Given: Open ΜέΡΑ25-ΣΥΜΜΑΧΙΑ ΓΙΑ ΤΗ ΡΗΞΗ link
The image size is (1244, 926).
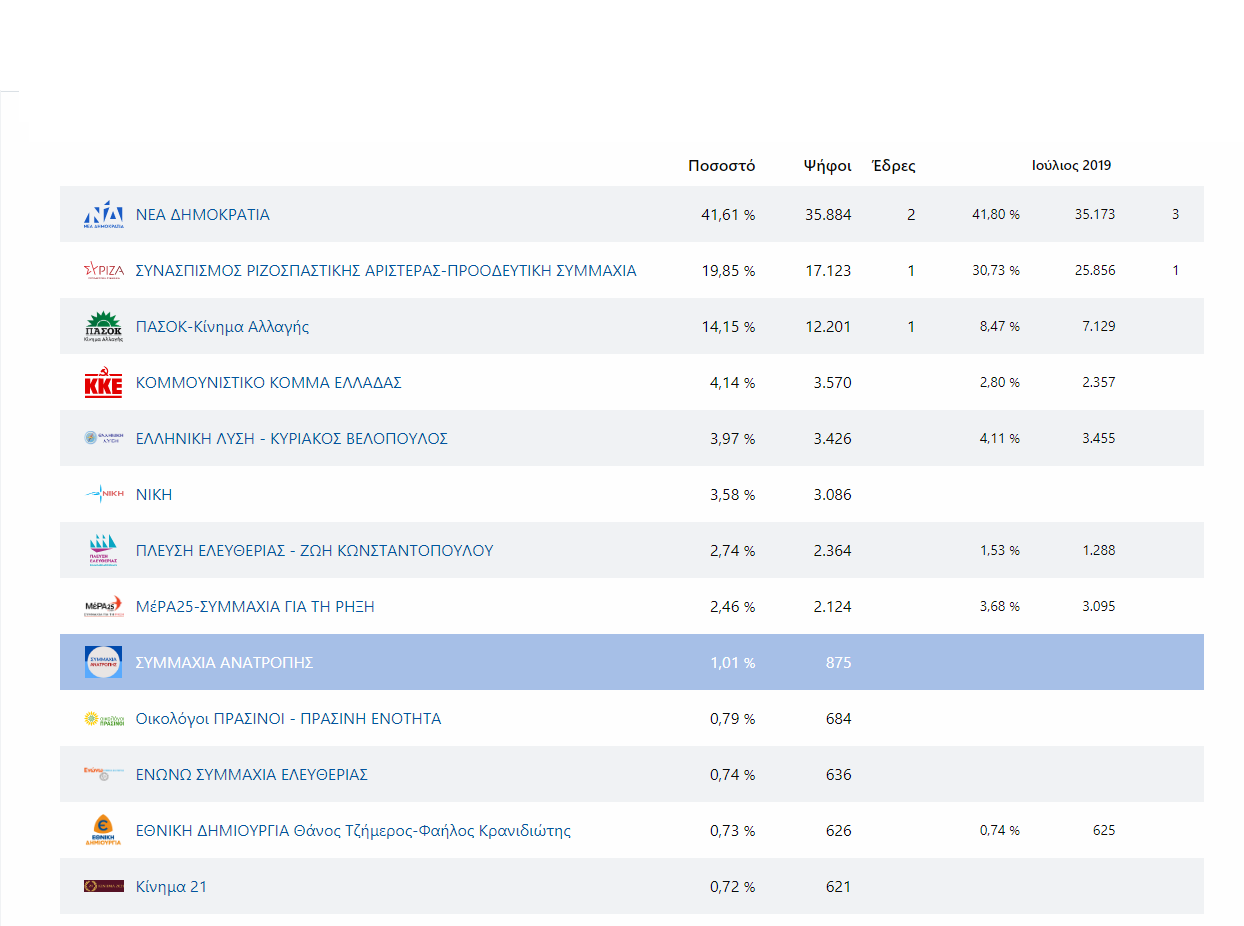Looking at the screenshot, I should point(255,607).
